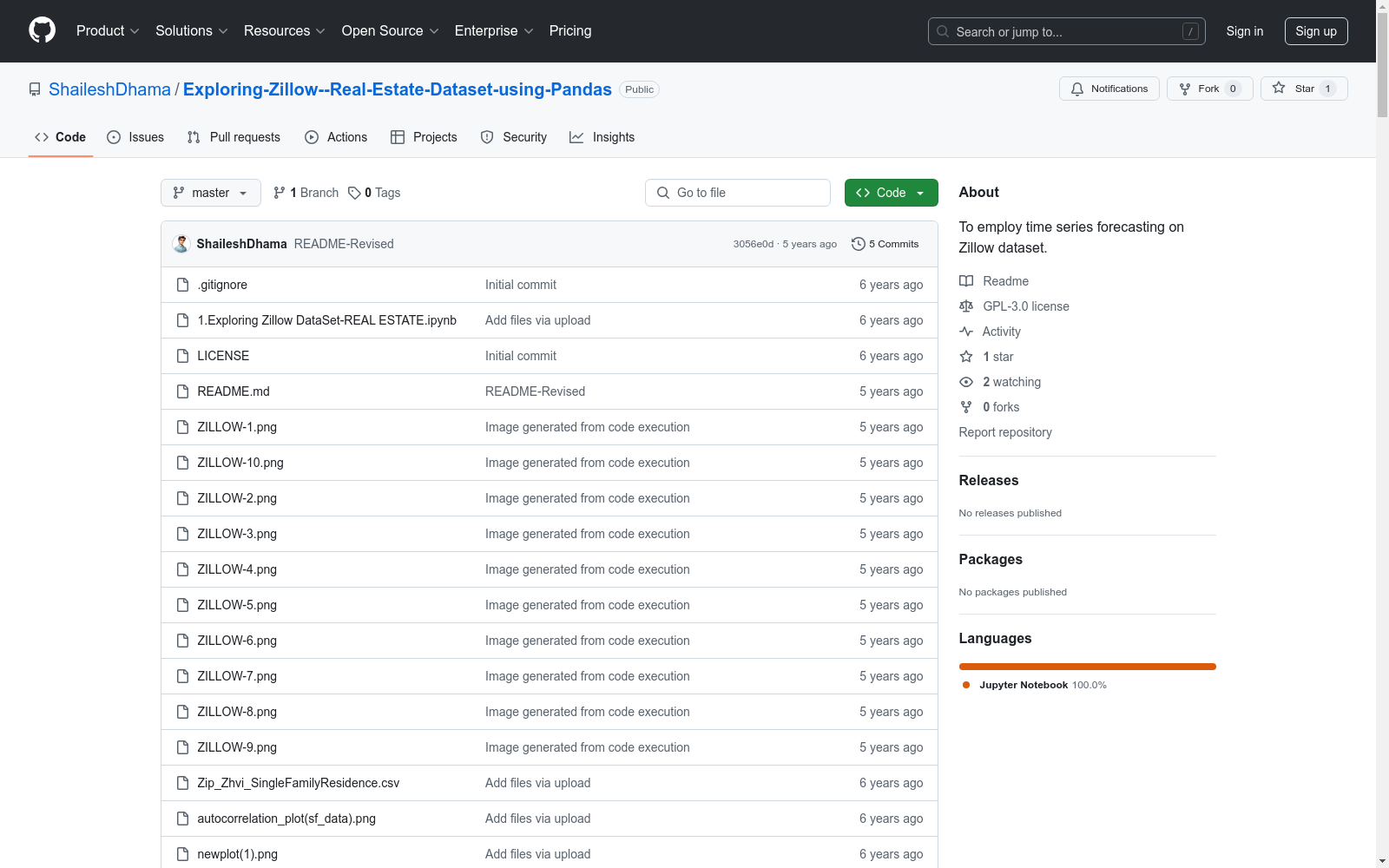Click the Languages bar Jupyter Notebook segment
The width and height of the screenshot is (1389, 868).
(1088, 667)
